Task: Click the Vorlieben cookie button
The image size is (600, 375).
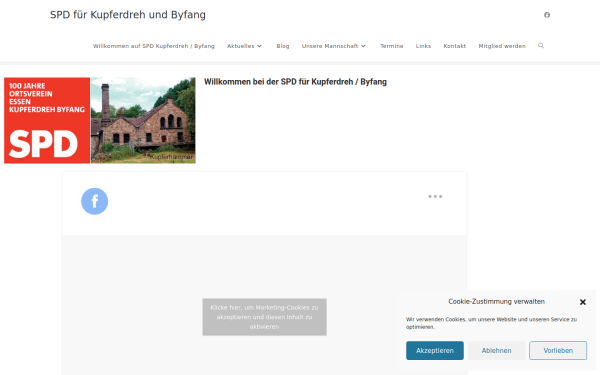Action: point(558,351)
